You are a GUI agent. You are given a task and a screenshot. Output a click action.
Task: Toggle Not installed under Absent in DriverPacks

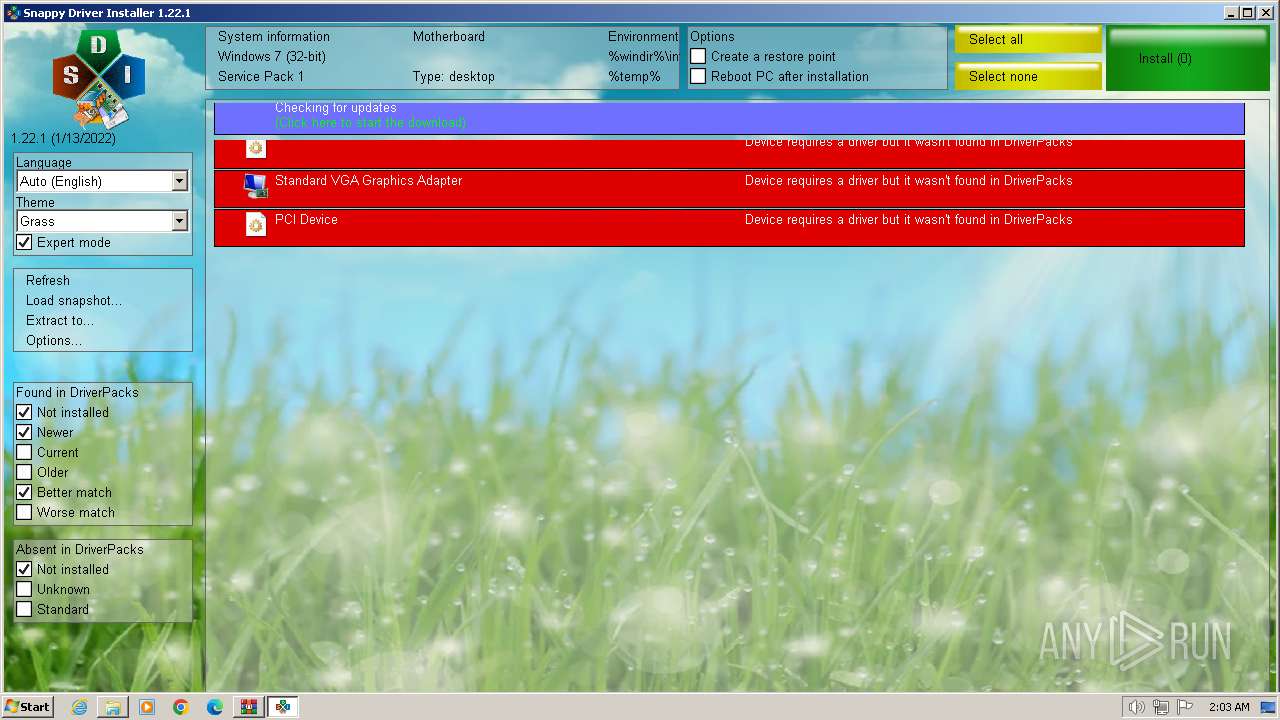pos(24,569)
